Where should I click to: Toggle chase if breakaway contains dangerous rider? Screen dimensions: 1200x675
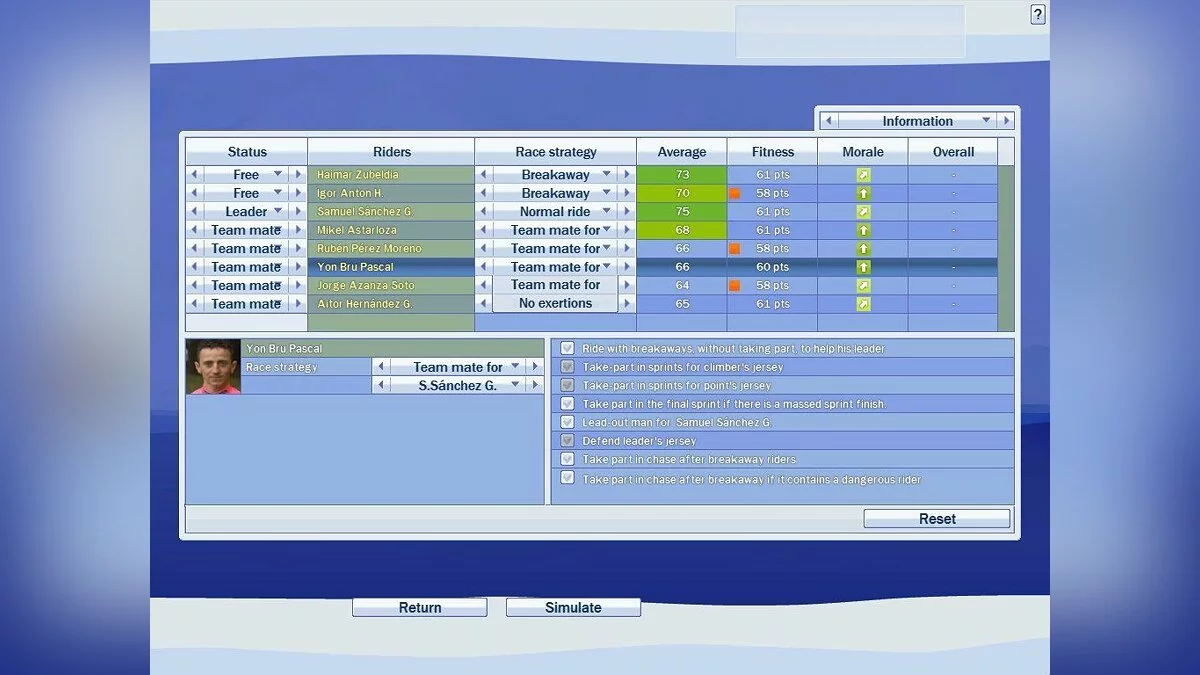(567, 478)
